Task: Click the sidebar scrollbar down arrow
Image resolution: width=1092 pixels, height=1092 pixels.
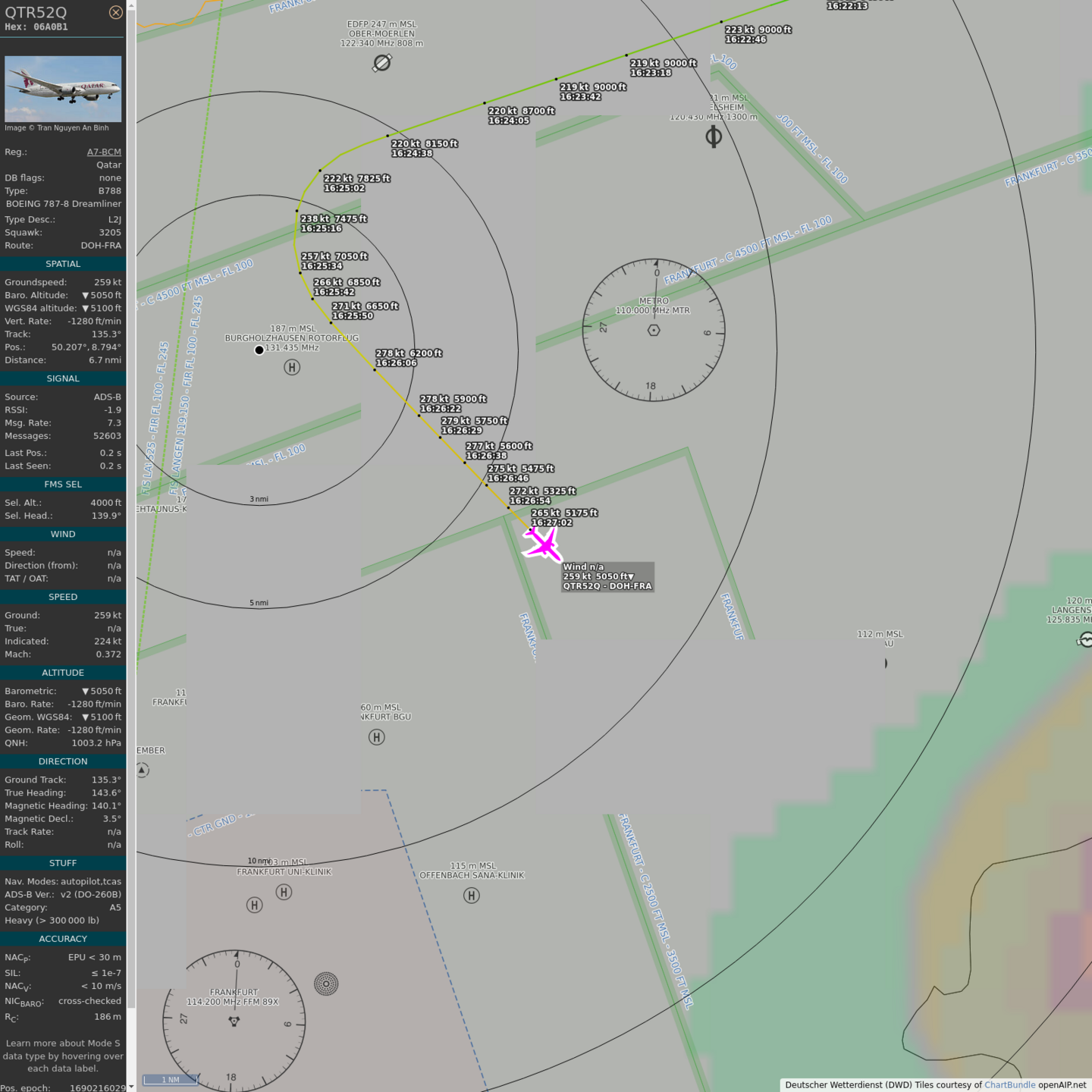Action: click(x=131, y=1086)
